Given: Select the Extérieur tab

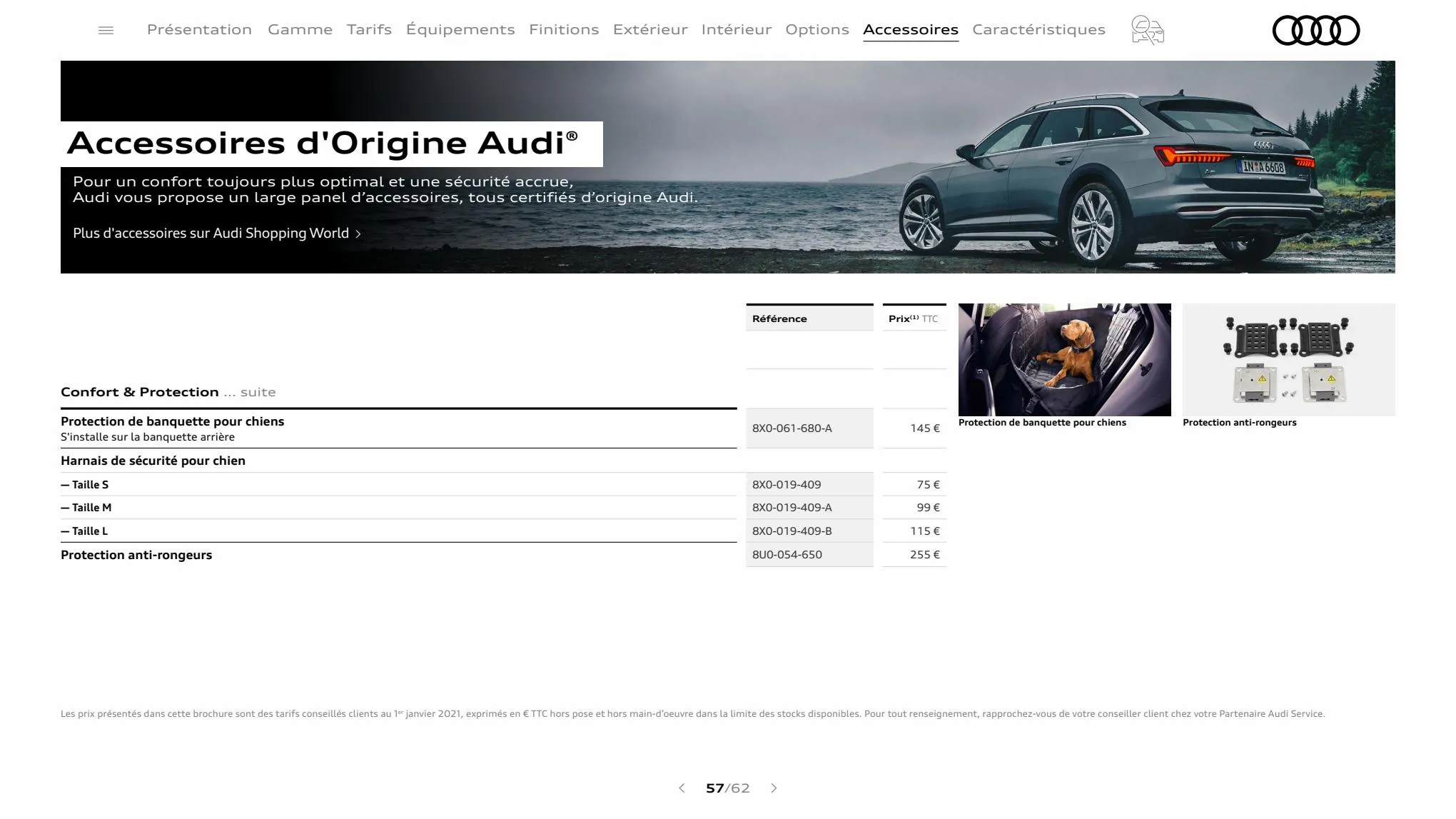Looking at the screenshot, I should tap(650, 29).
